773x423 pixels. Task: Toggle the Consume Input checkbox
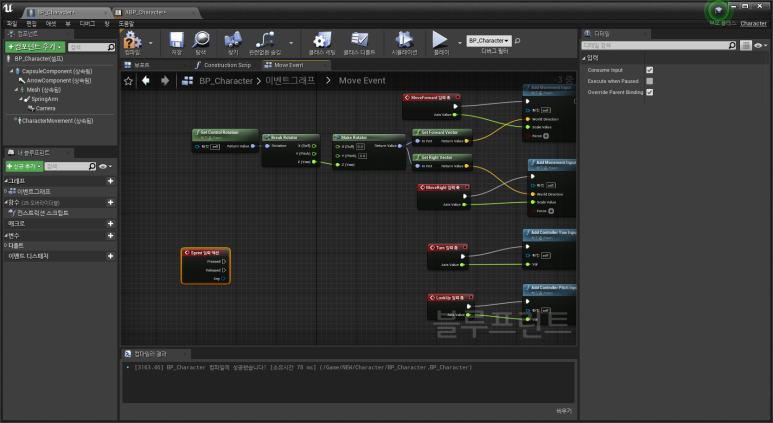(x=649, y=70)
